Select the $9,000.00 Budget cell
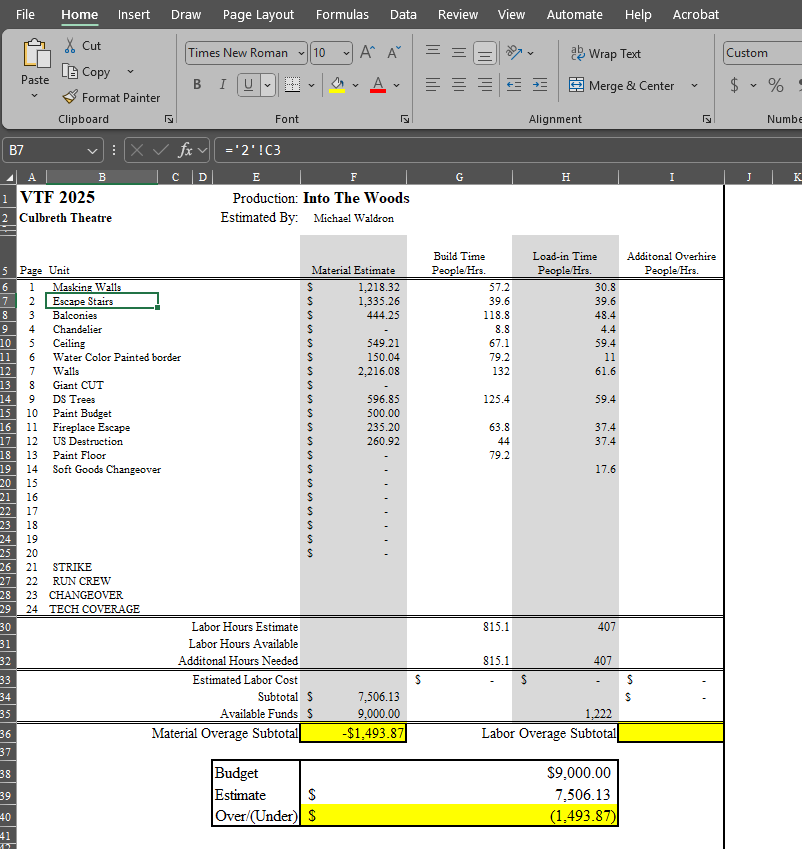Screen dimensions: 802x849 [x=459, y=773]
